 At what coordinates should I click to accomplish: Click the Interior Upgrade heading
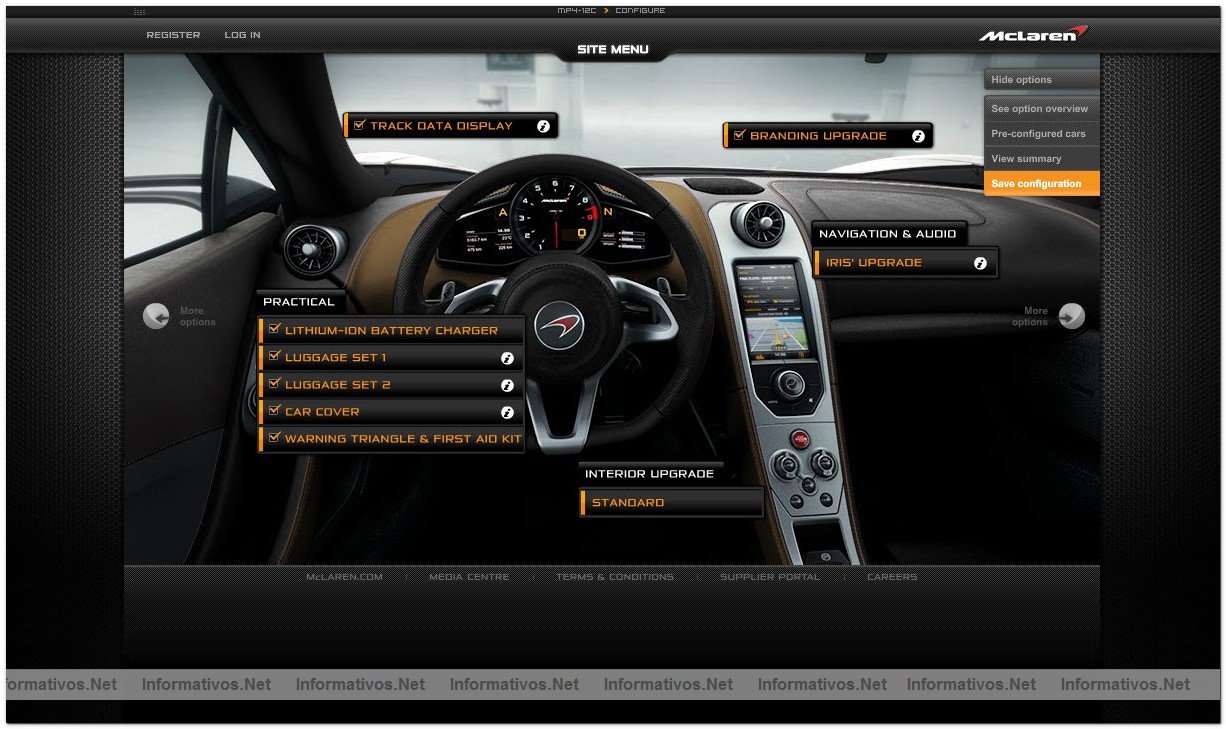tap(650, 474)
